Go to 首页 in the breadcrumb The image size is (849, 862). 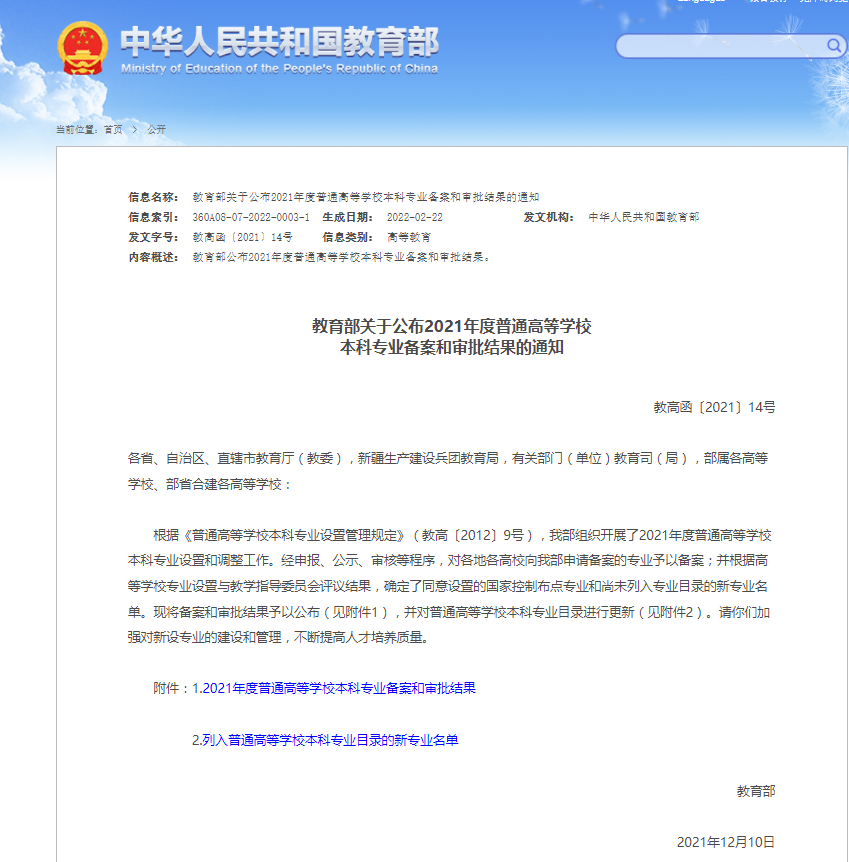(113, 130)
